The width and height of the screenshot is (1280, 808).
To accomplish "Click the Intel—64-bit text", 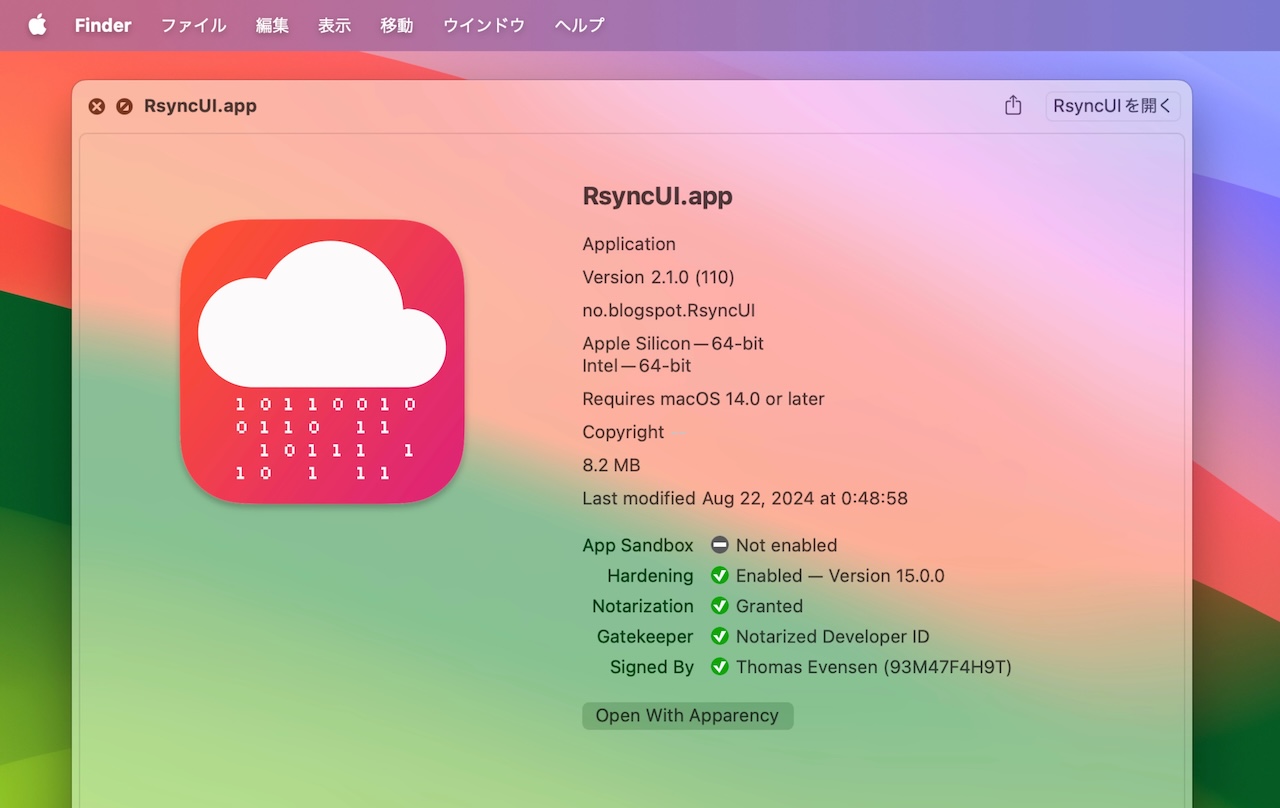I will pos(637,366).
